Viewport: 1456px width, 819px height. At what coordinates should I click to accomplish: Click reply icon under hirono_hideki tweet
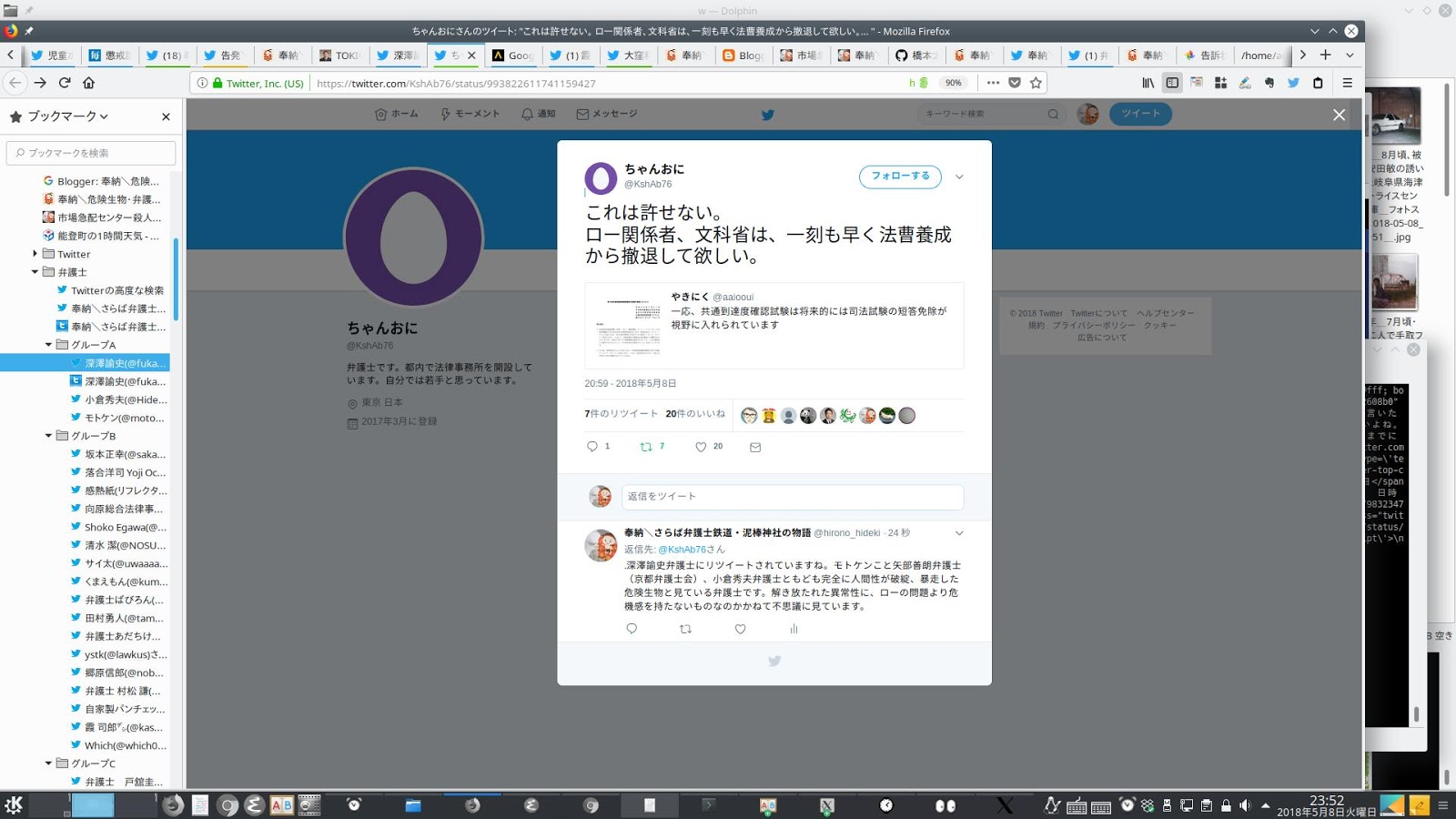tap(632, 629)
